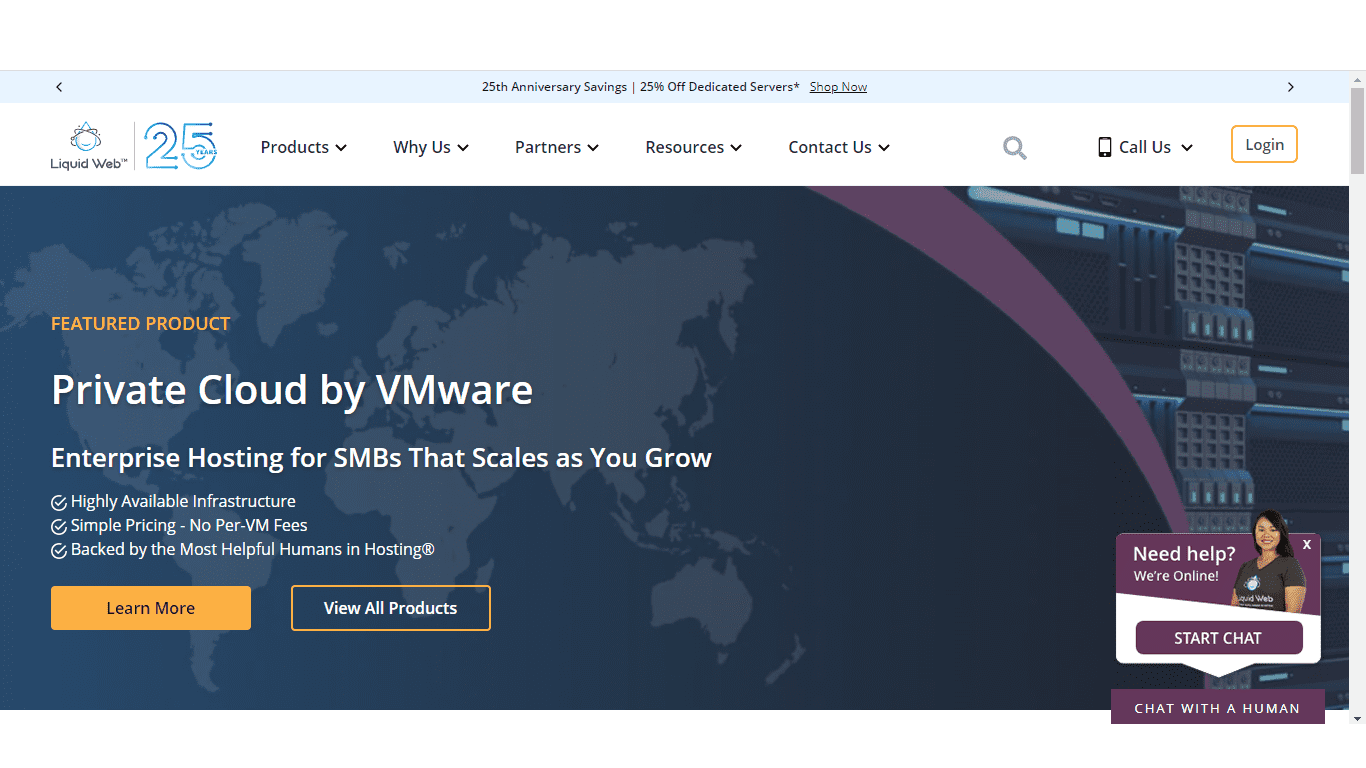This screenshot has width=1366, height=768.
Task: Open the site search magnifier icon
Action: pyautogui.click(x=1015, y=148)
